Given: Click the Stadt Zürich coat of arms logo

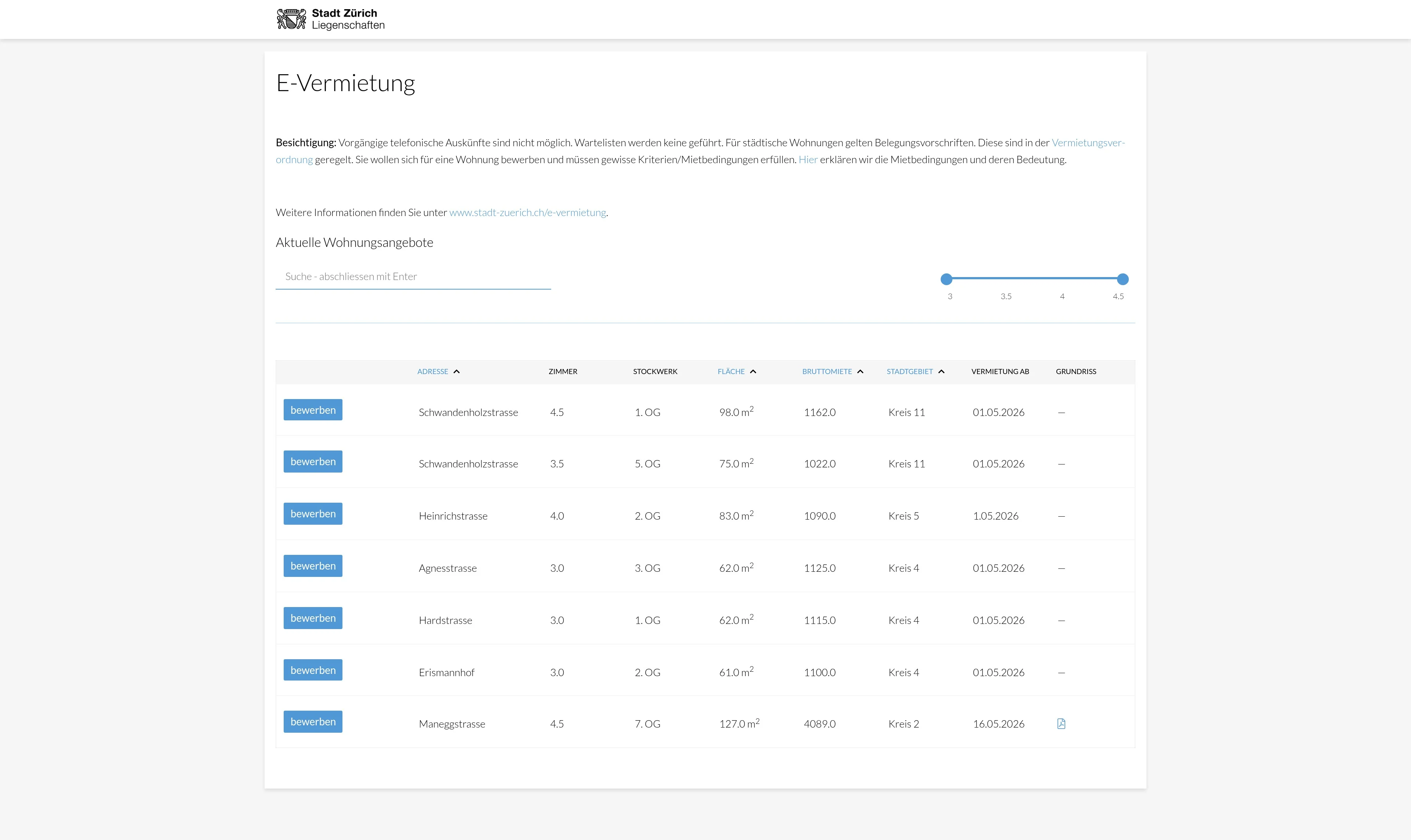Looking at the screenshot, I should (291, 19).
